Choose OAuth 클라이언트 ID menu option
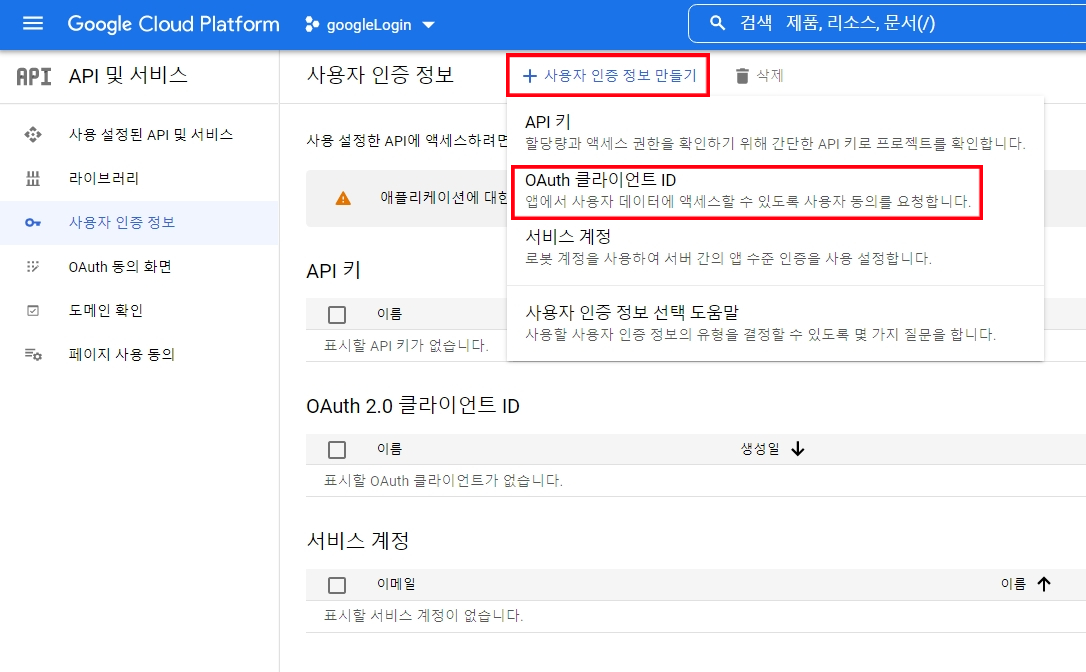The height and width of the screenshot is (672, 1086). pyautogui.click(x=747, y=192)
